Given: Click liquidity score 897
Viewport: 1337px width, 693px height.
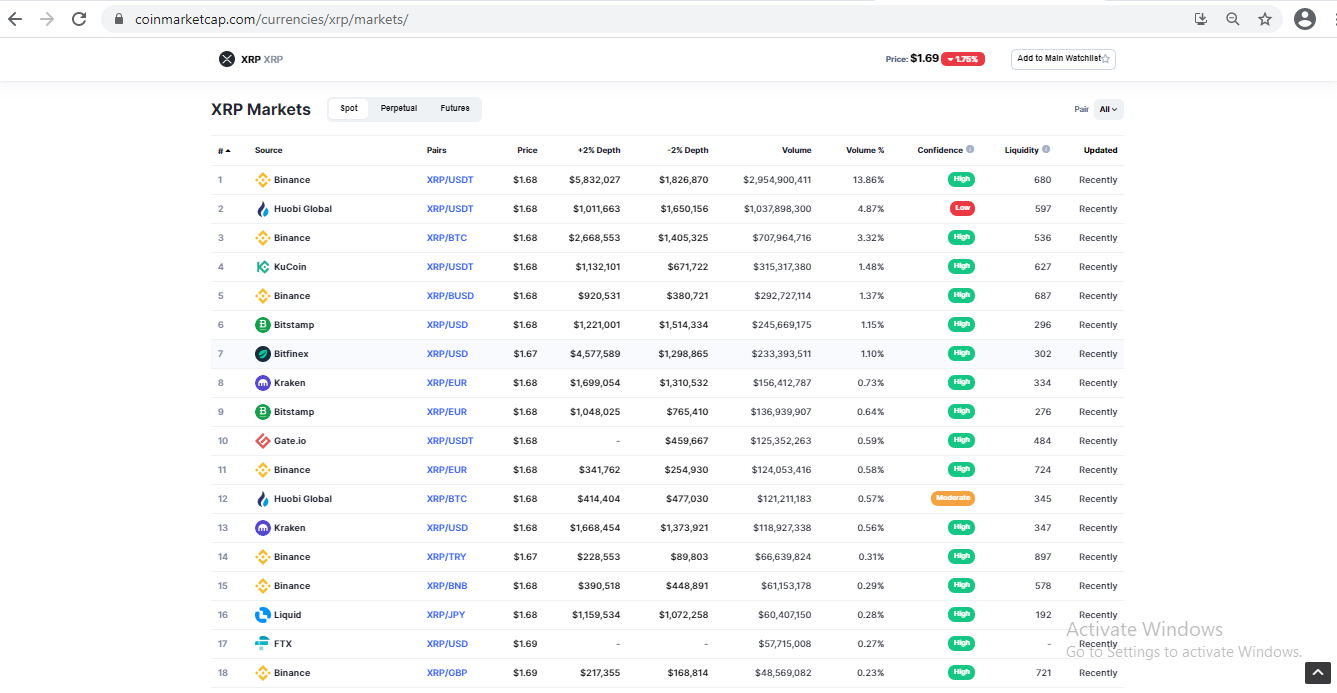Looking at the screenshot, I should click(x=1043, y=557).
